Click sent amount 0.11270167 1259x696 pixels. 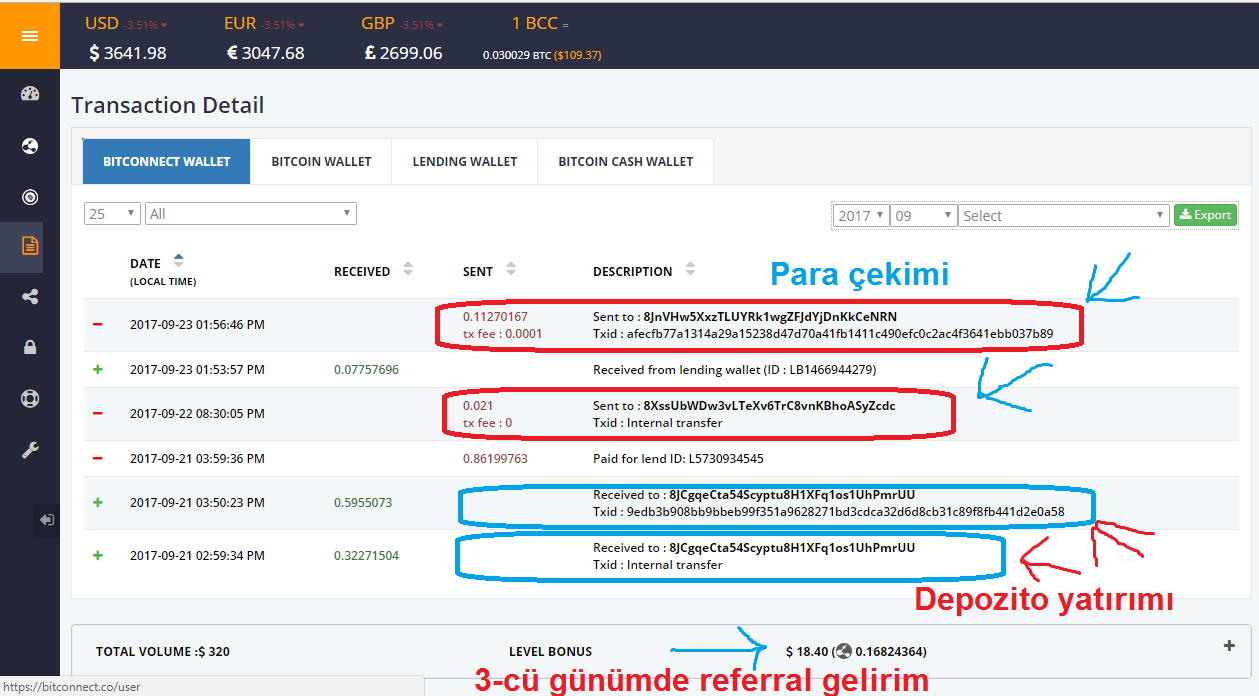coord(495,317)
